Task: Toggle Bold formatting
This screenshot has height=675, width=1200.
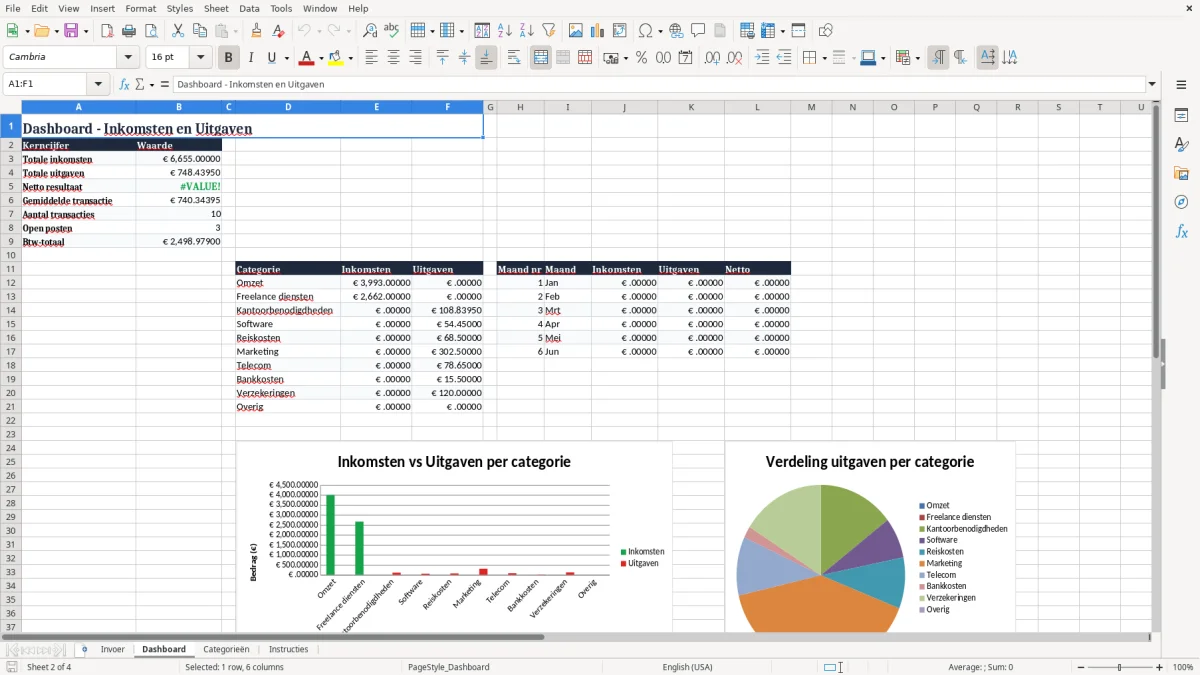Action: tap(229, 58)
